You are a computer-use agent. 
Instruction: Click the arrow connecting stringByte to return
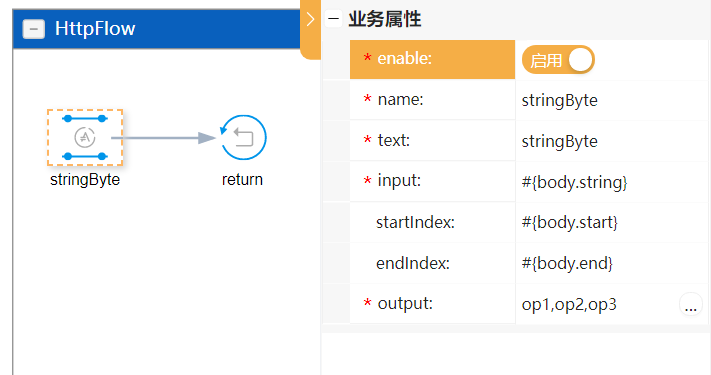pyautogui.click(x=163, y=138)
